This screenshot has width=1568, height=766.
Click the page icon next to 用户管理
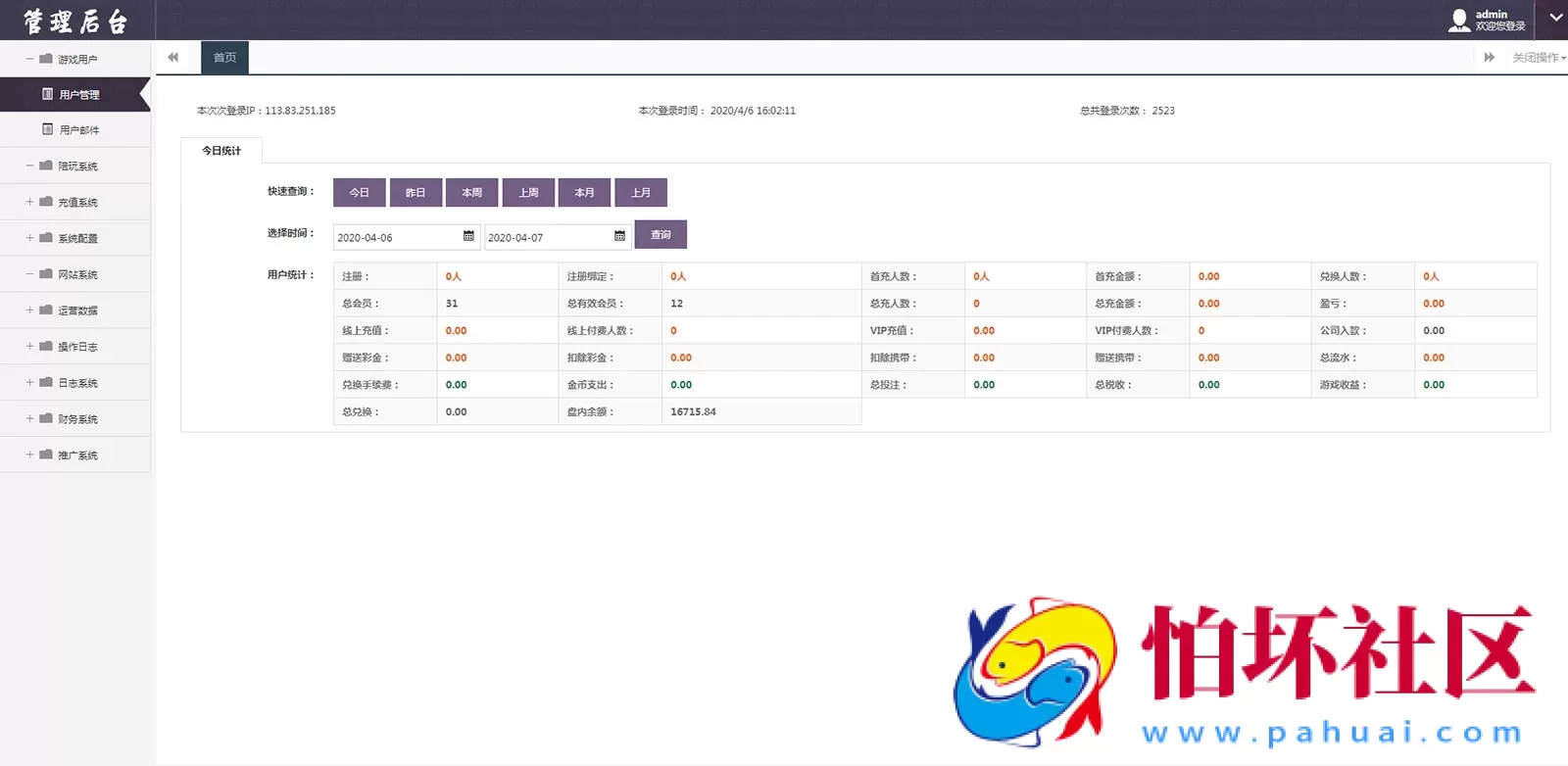tap(47, 94)
